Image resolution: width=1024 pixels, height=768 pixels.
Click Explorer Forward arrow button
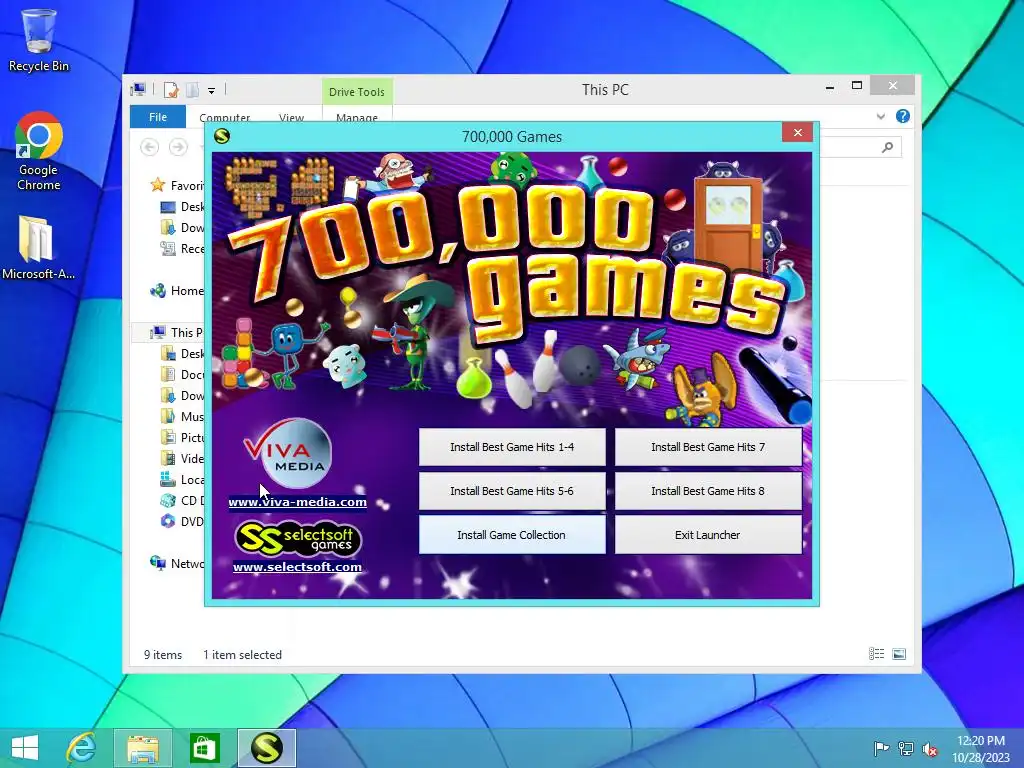tap(178, 147)
